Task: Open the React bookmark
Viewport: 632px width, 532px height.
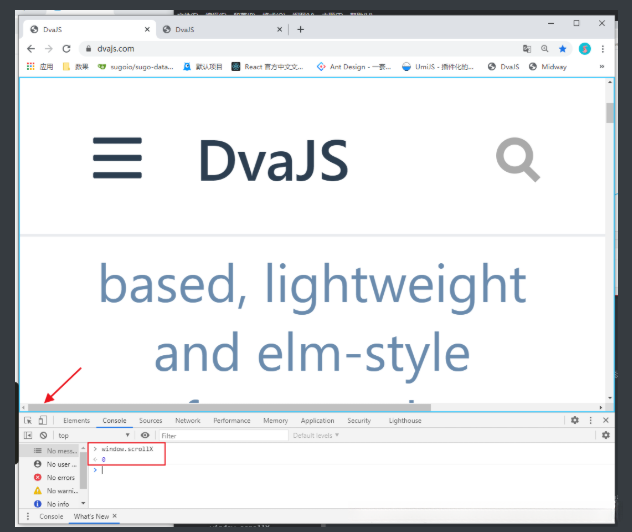Action: (x=267, y=66)
